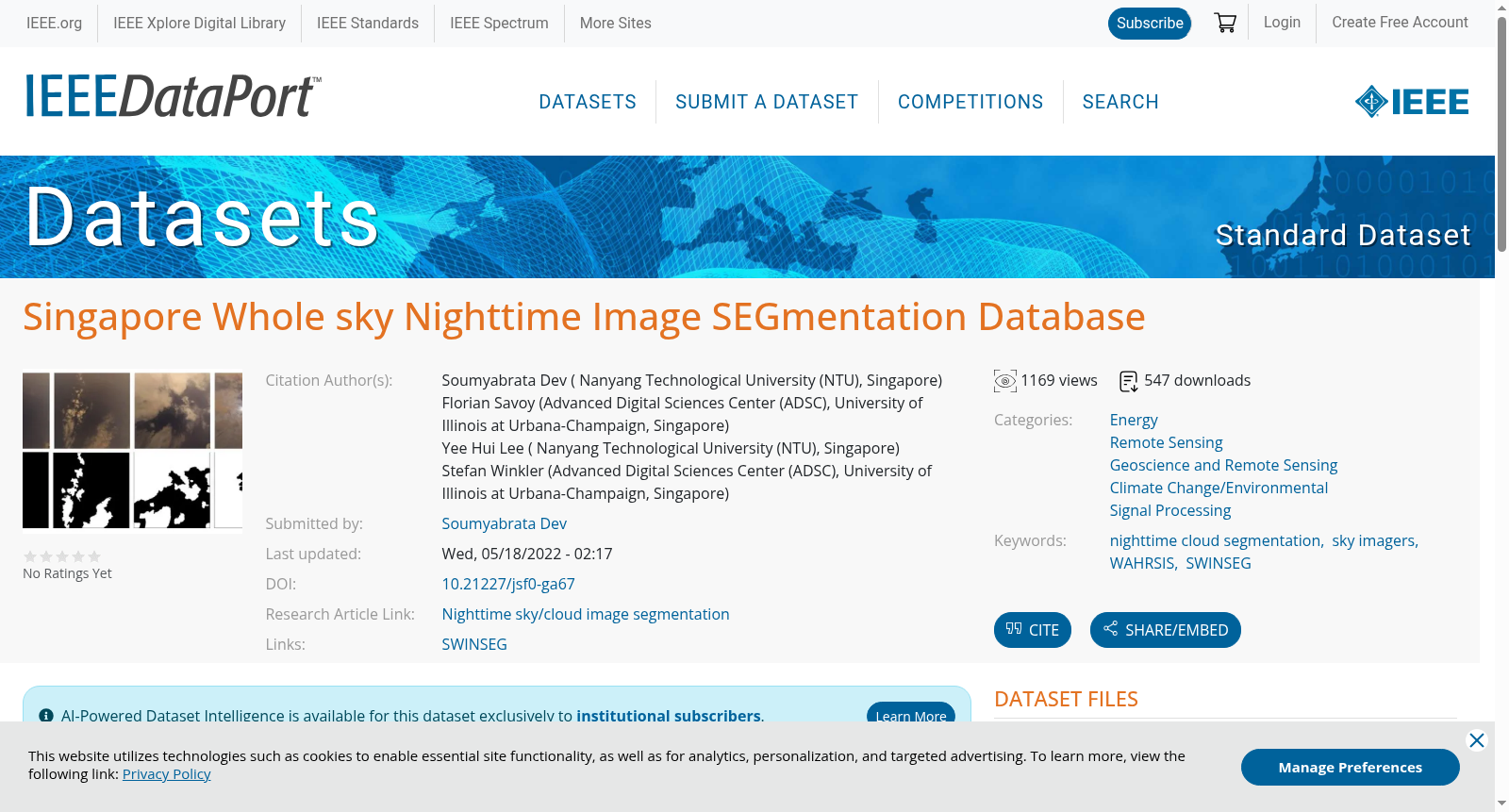Image resolution: width=1509 pixels, height=812 pixels.
Task: Close the cookie banner with X
Action: tap(1477, 740)
